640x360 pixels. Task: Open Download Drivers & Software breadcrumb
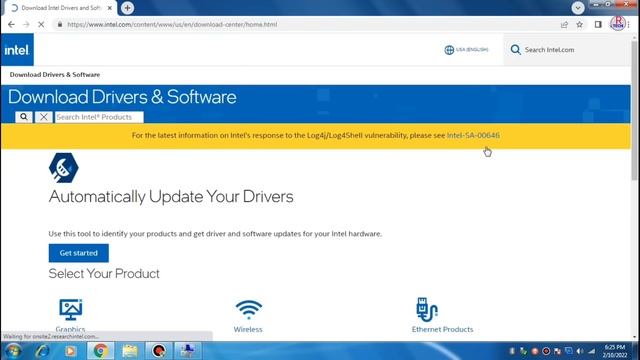click(x=55, y=75)
